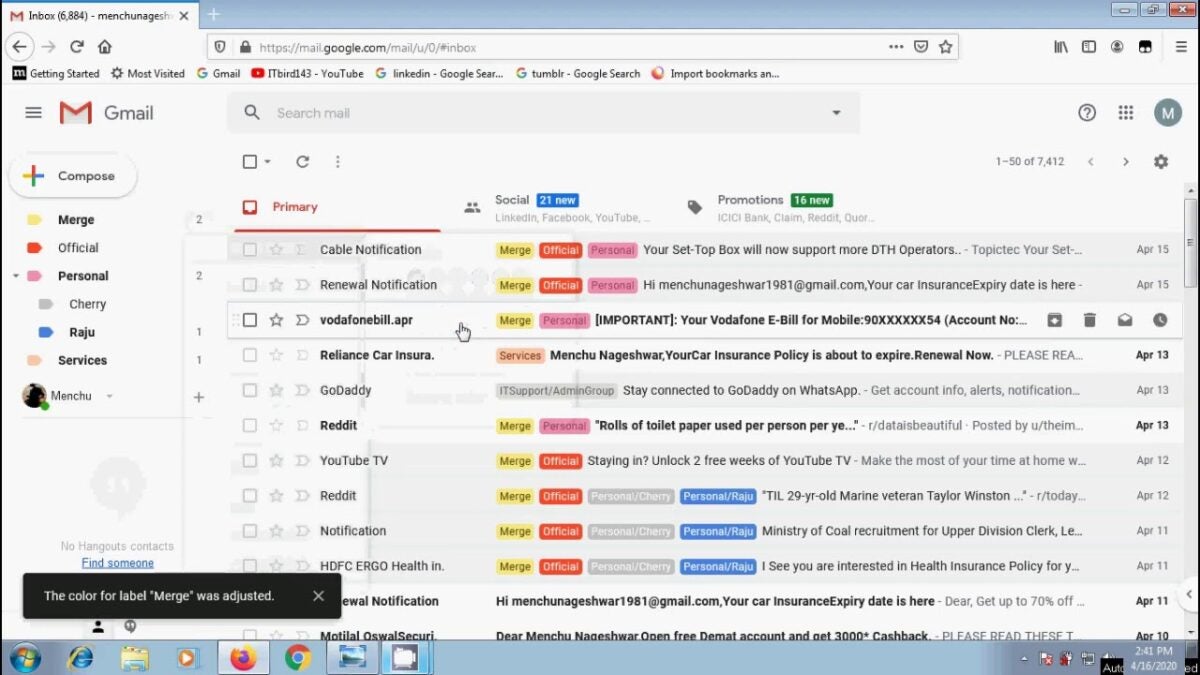Open the Gmail main menu hamburger icon
The height and width of the screenshot is (675, 1200).
click(33, 113)
